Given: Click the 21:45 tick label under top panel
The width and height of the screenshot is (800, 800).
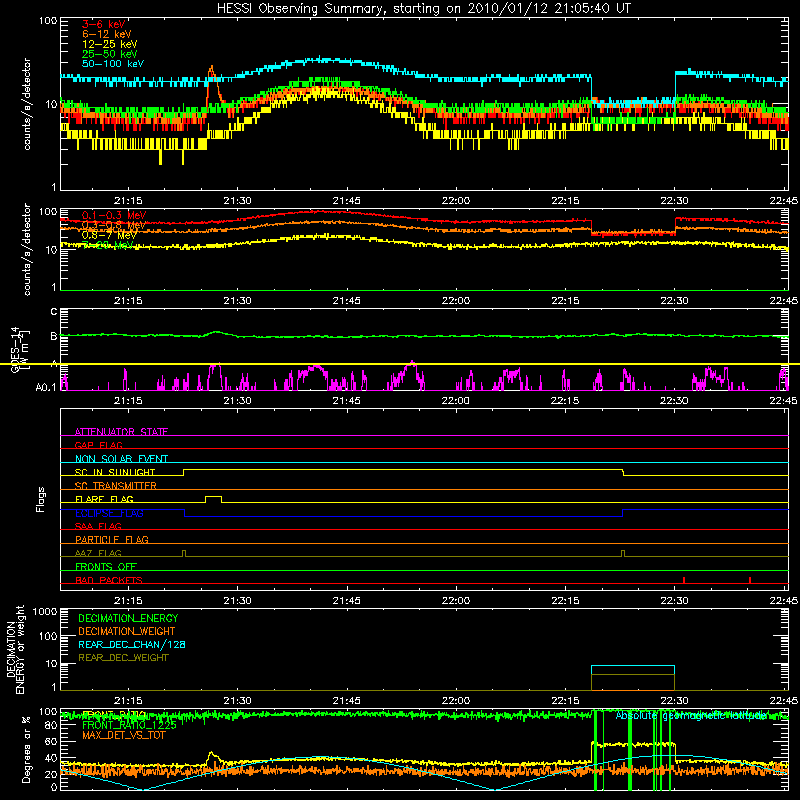Looking at the screenshot, I should click(x=346, y=201).
